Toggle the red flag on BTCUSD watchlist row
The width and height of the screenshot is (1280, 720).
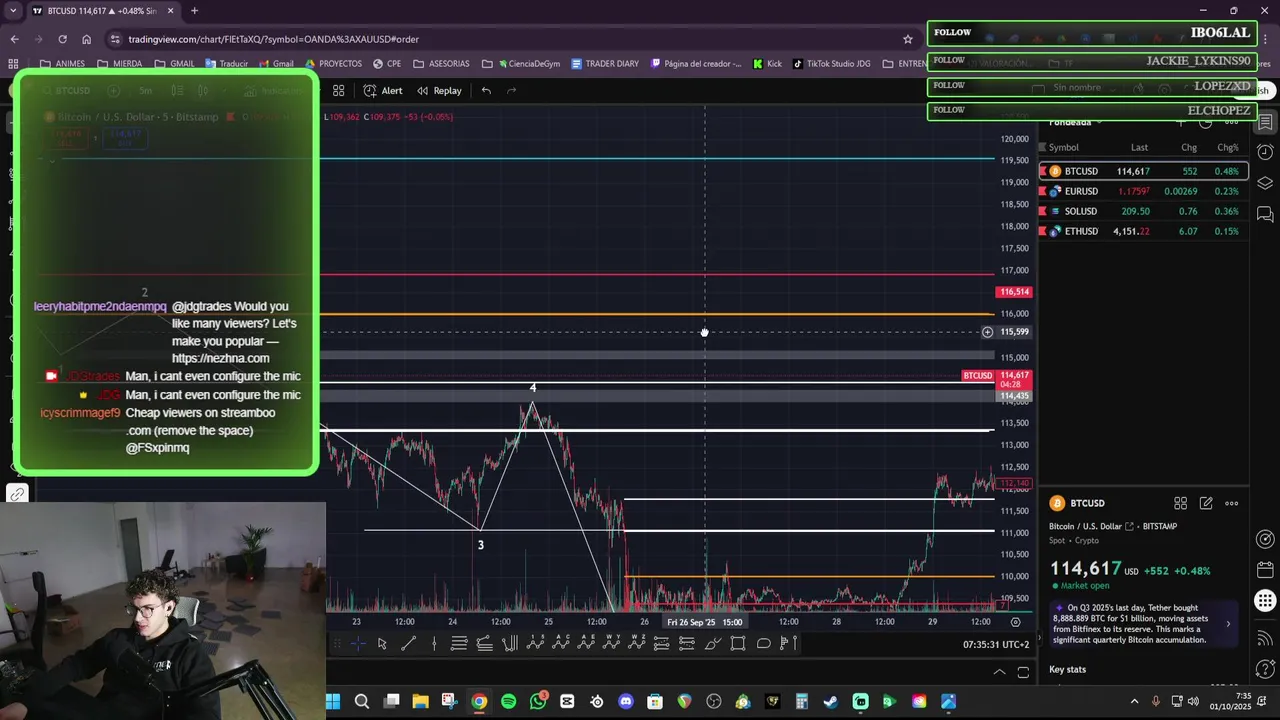[x=1043, y=171]
